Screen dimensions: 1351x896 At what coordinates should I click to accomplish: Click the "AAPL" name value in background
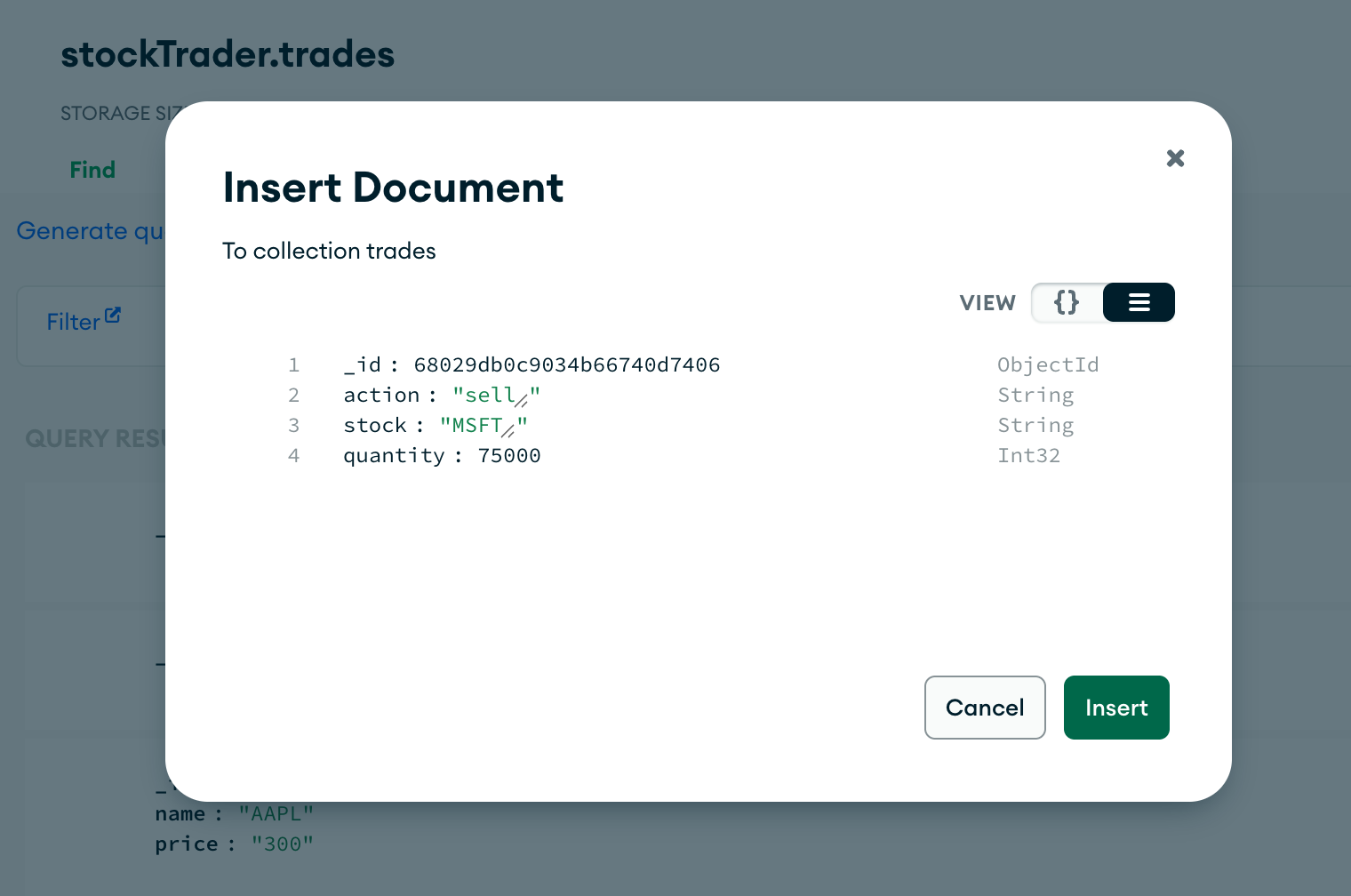click(x=276, y=814)
